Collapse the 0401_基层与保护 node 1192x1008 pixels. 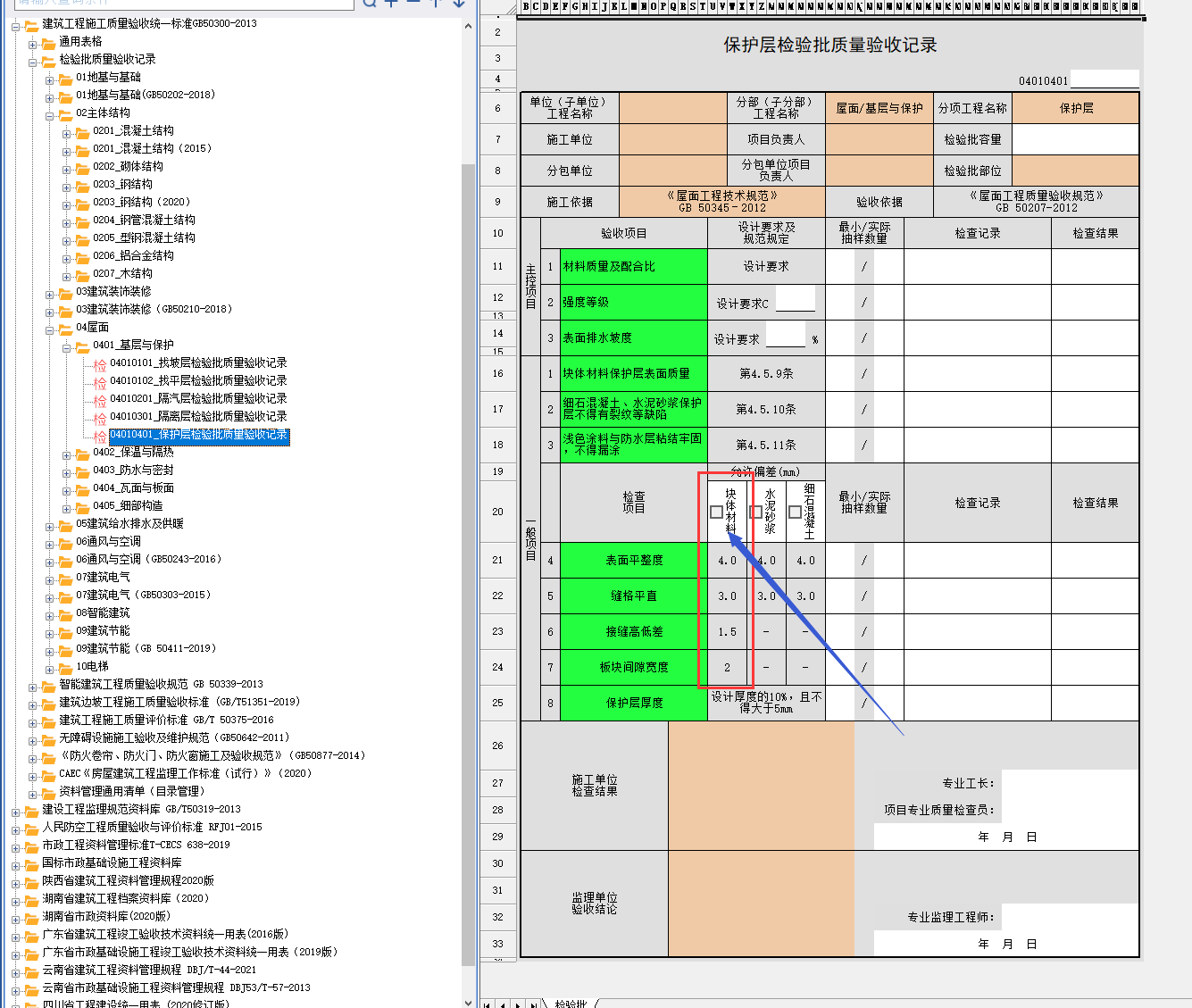[66, 348]
